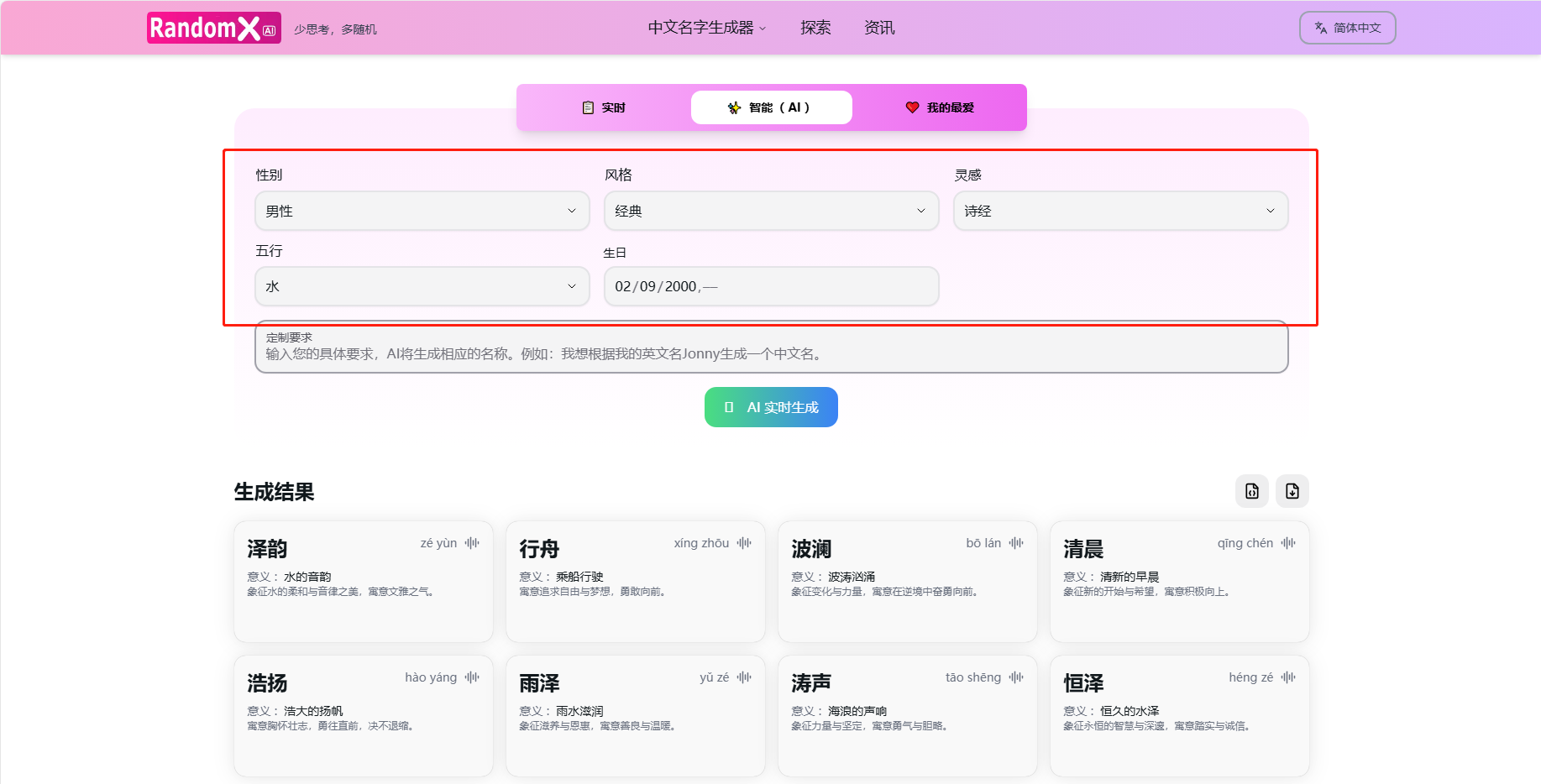
Task: Open the 风格 dropdown showing 经典
Action: [x=771, y=211]
